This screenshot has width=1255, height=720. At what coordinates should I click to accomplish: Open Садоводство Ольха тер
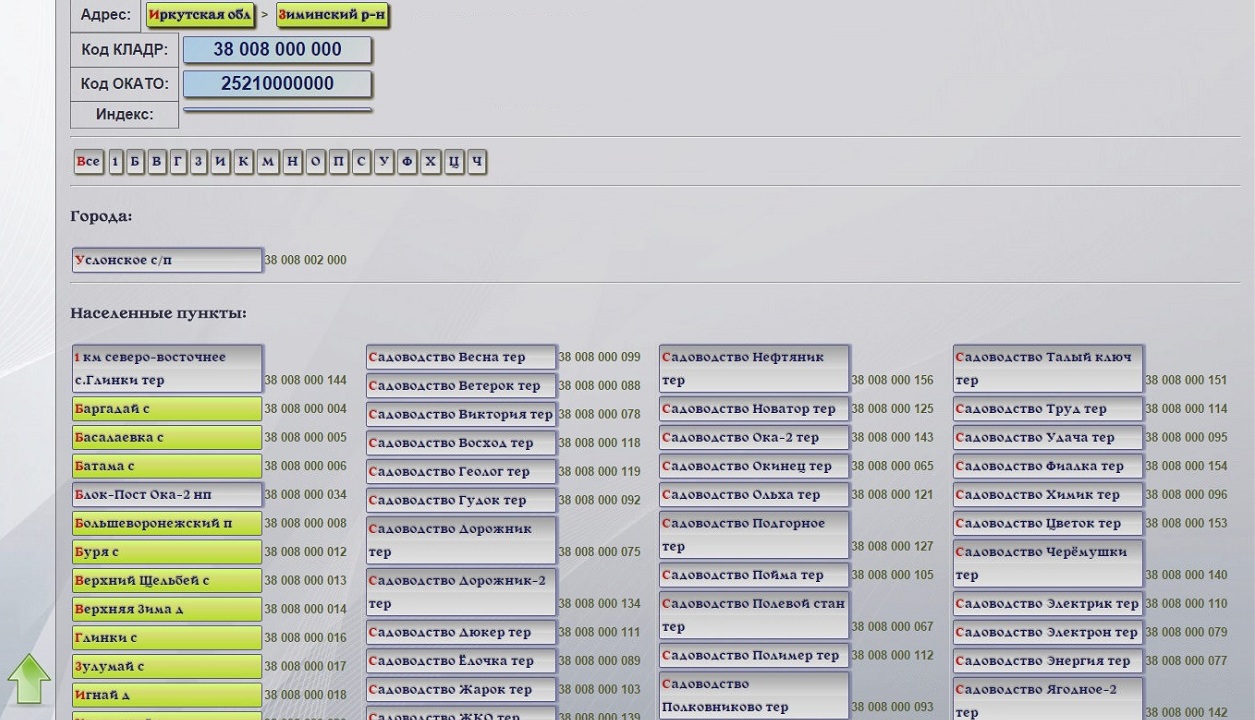coord(754,495)
